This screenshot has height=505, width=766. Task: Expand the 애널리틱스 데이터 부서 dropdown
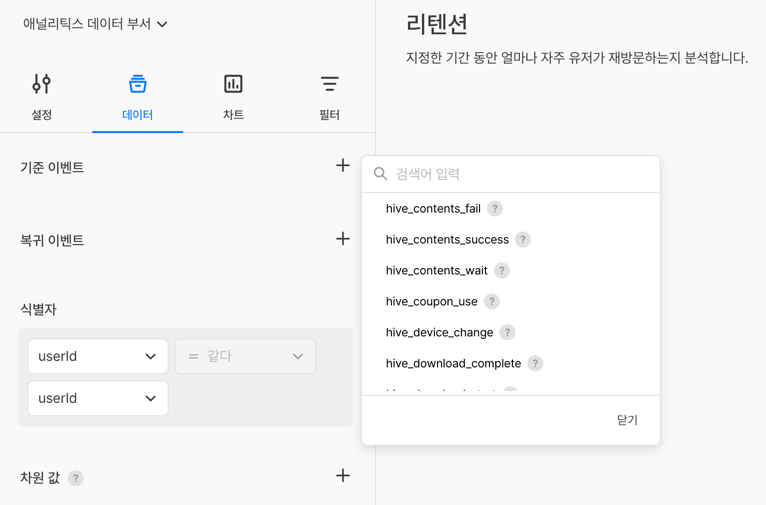96,24
